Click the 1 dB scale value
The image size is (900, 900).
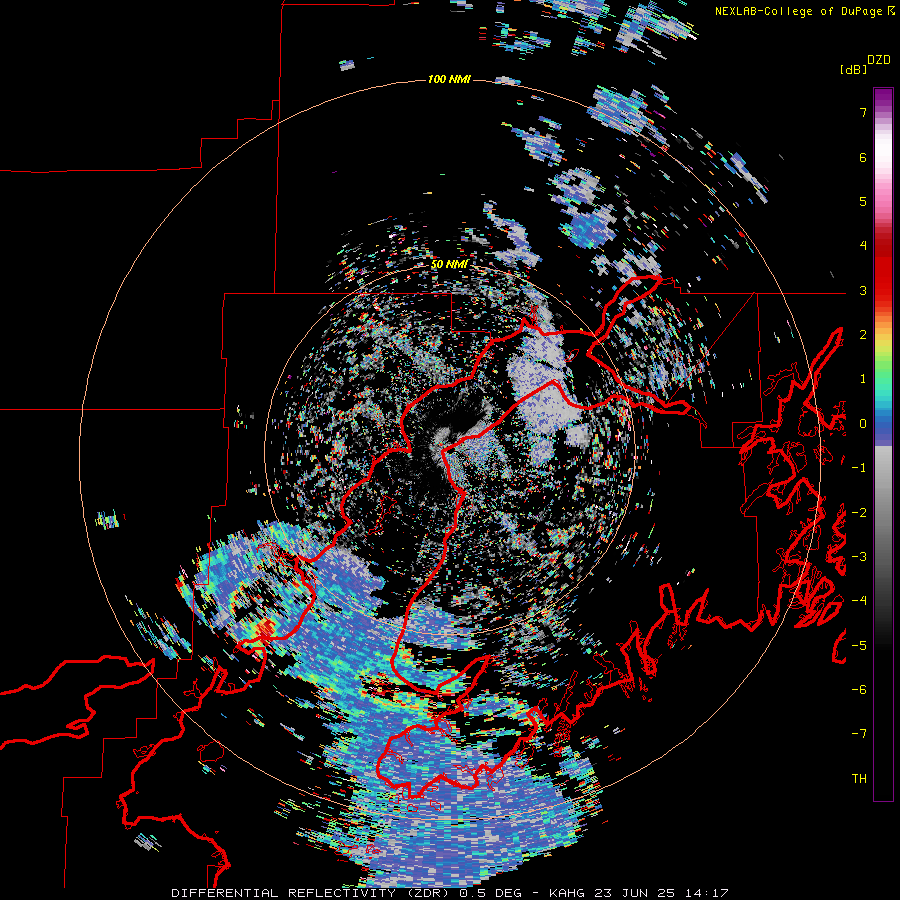tap(863, 379)
